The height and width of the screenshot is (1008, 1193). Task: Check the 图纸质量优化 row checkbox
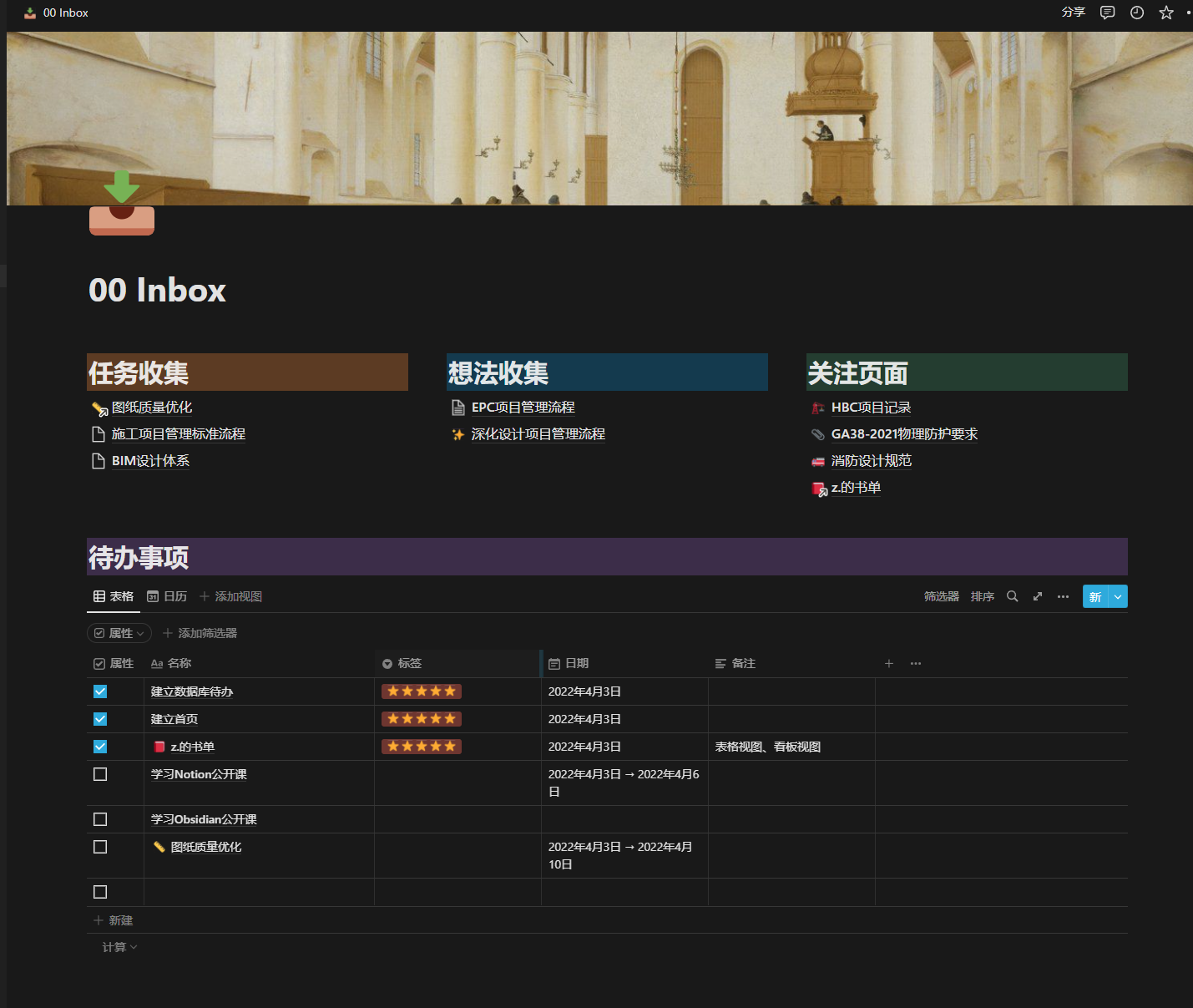coord(100,847)
